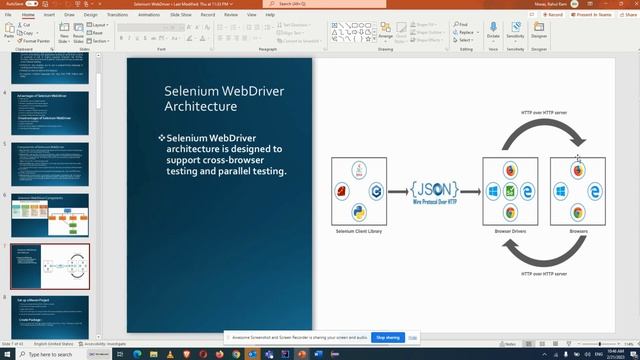Open the View tab
640x360 pixels.
(x=251, y=15)
